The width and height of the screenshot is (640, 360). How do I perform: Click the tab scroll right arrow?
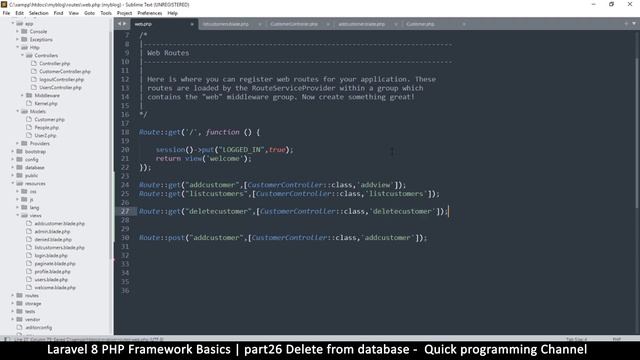(124, 24)
